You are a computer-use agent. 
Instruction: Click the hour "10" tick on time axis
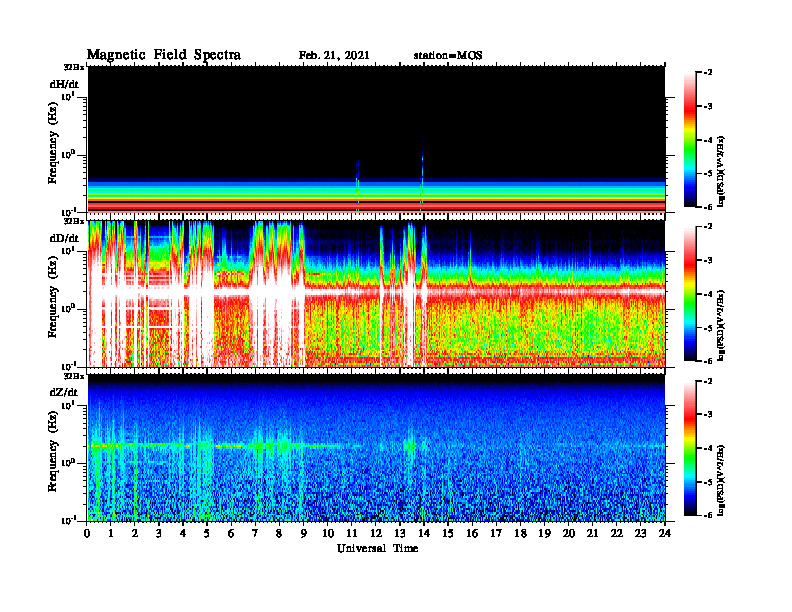point(328,534)
